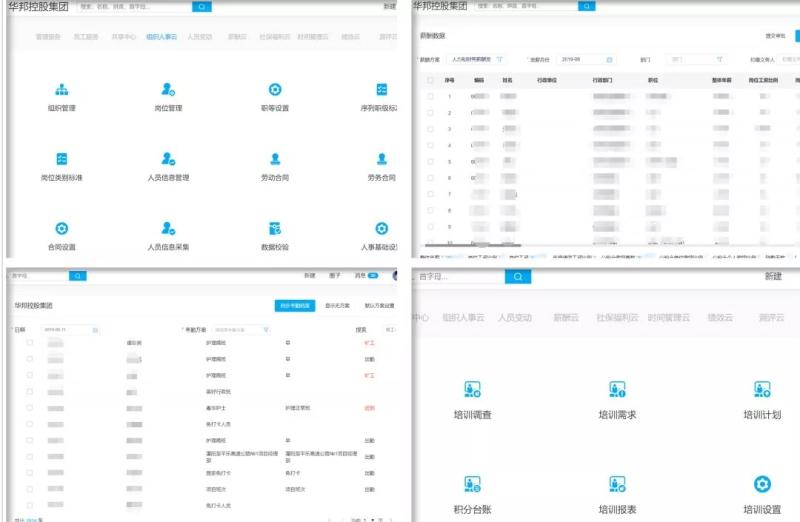
Task: Open the 岗位管理 module icon
Action: point(168,90)
